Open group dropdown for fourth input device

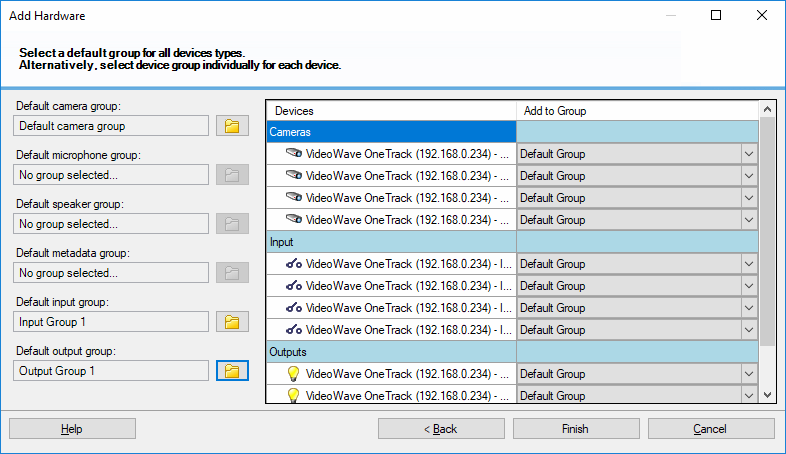pyautogui.click(x=749, y=330)
